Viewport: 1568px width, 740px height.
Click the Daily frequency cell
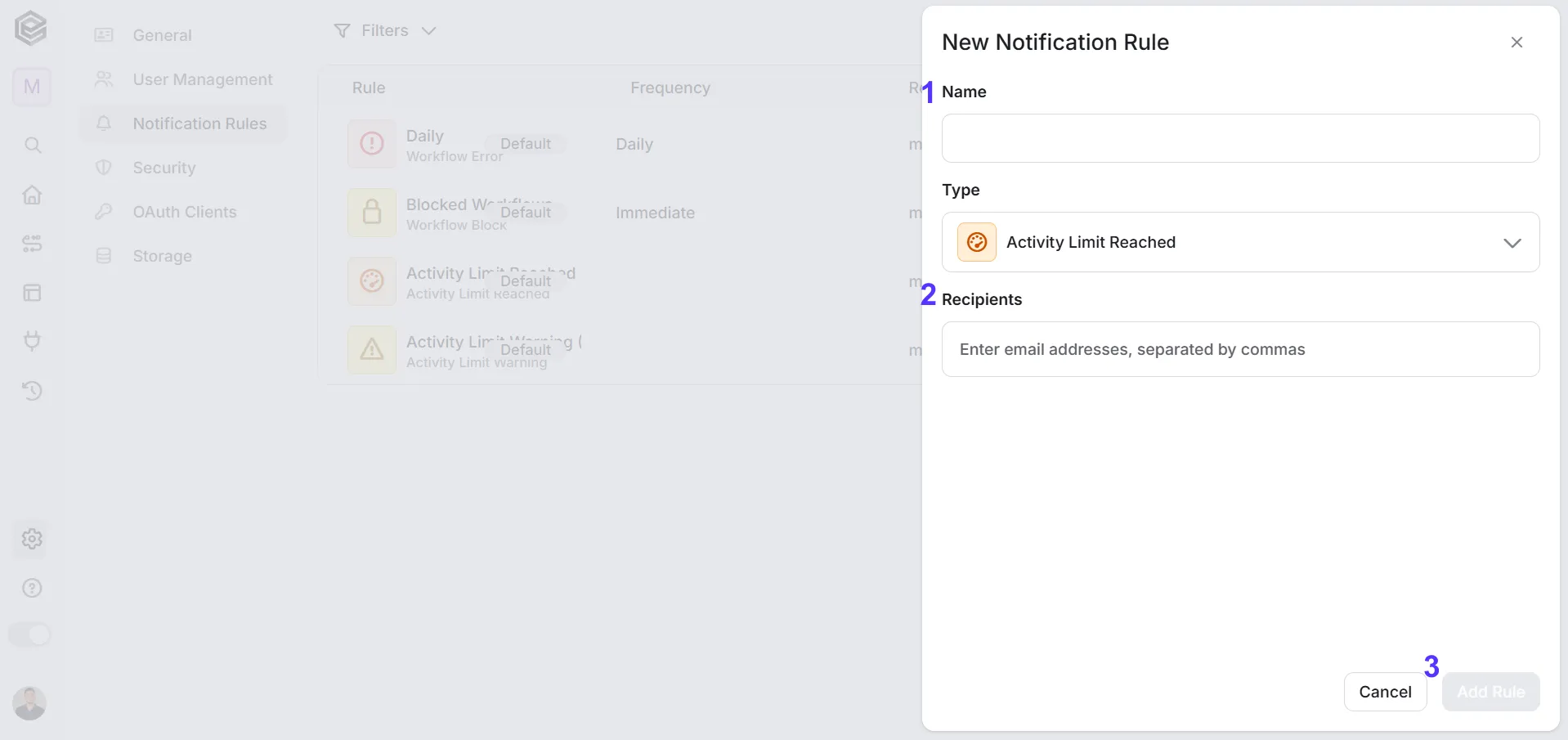(x=634, y=144)
